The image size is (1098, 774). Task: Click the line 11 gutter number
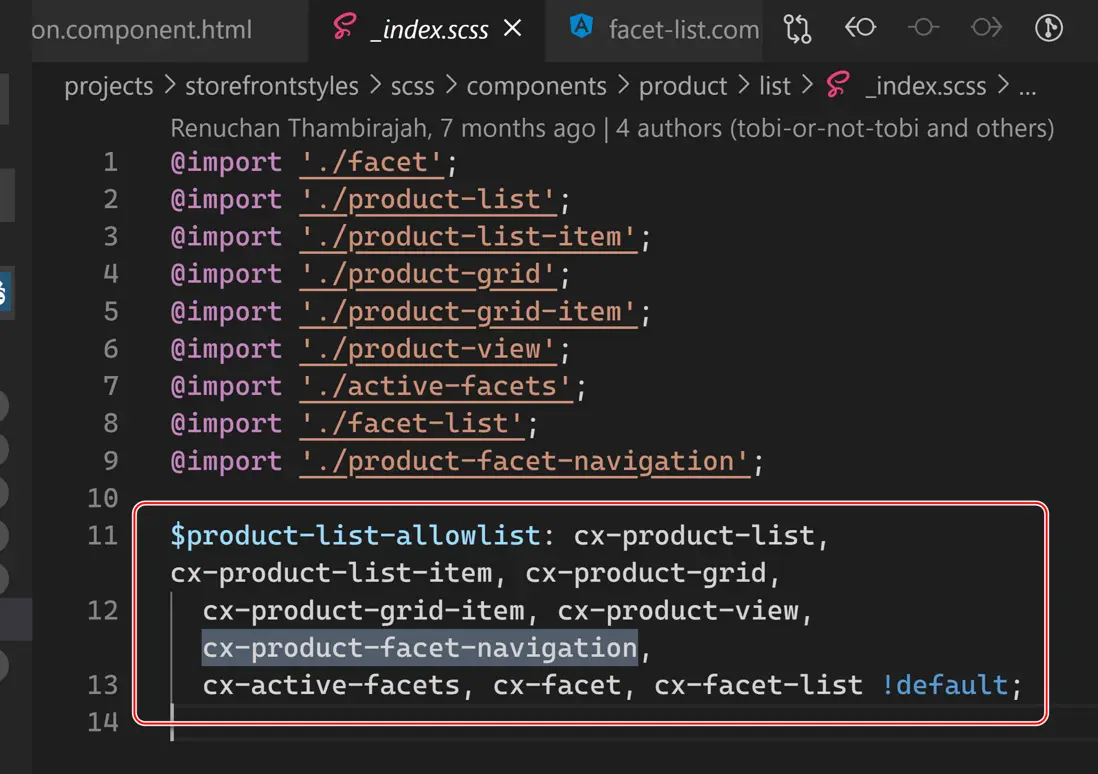point(103,535)
